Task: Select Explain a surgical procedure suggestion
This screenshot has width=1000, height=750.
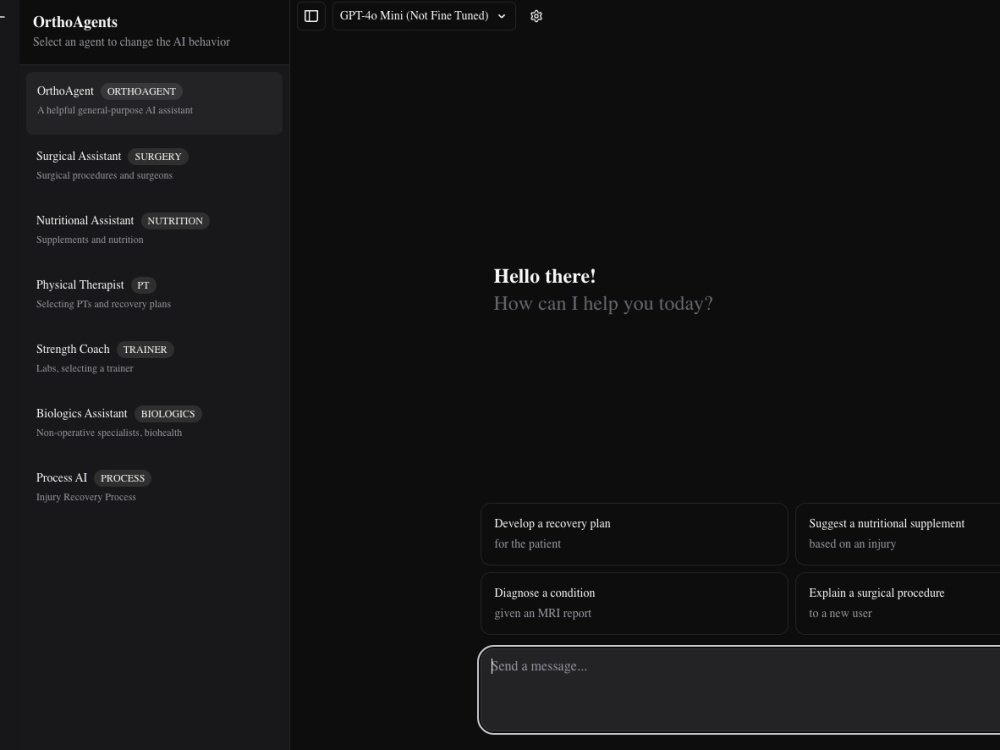Action: [898, 603]
